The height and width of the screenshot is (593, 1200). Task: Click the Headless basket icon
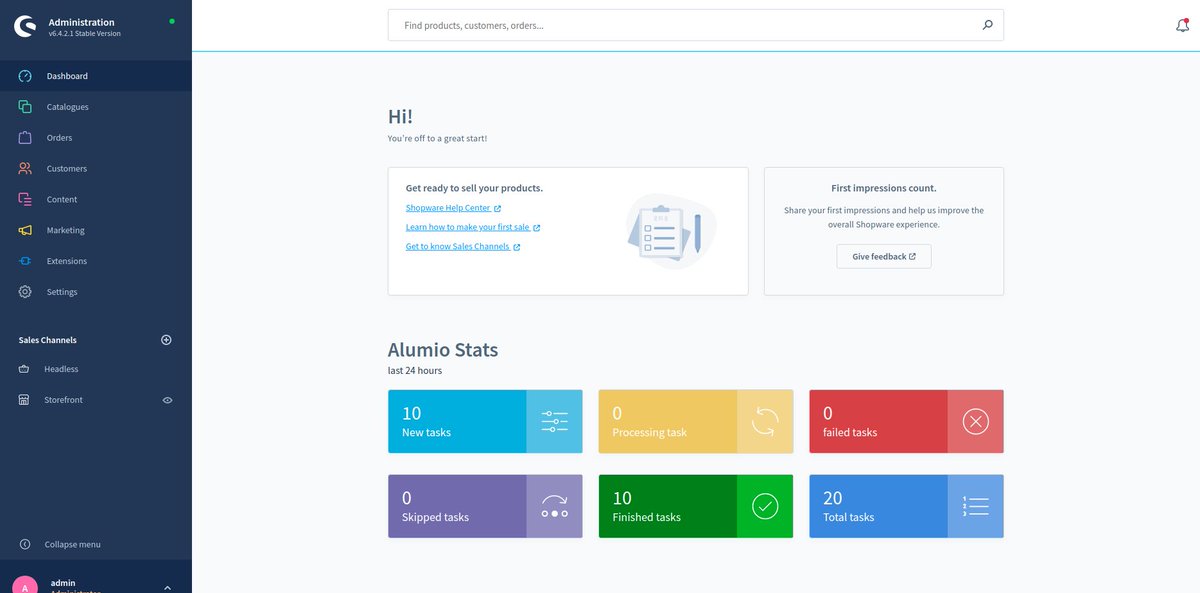click(24, 369)
